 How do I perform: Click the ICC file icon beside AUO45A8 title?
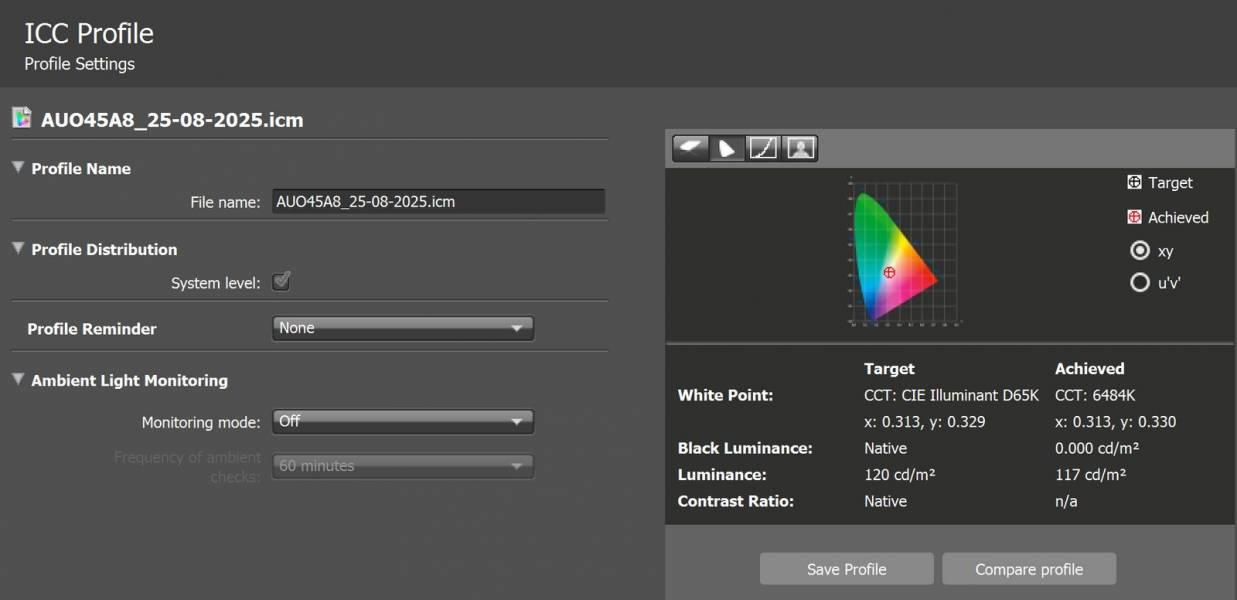tap(22, 119)
